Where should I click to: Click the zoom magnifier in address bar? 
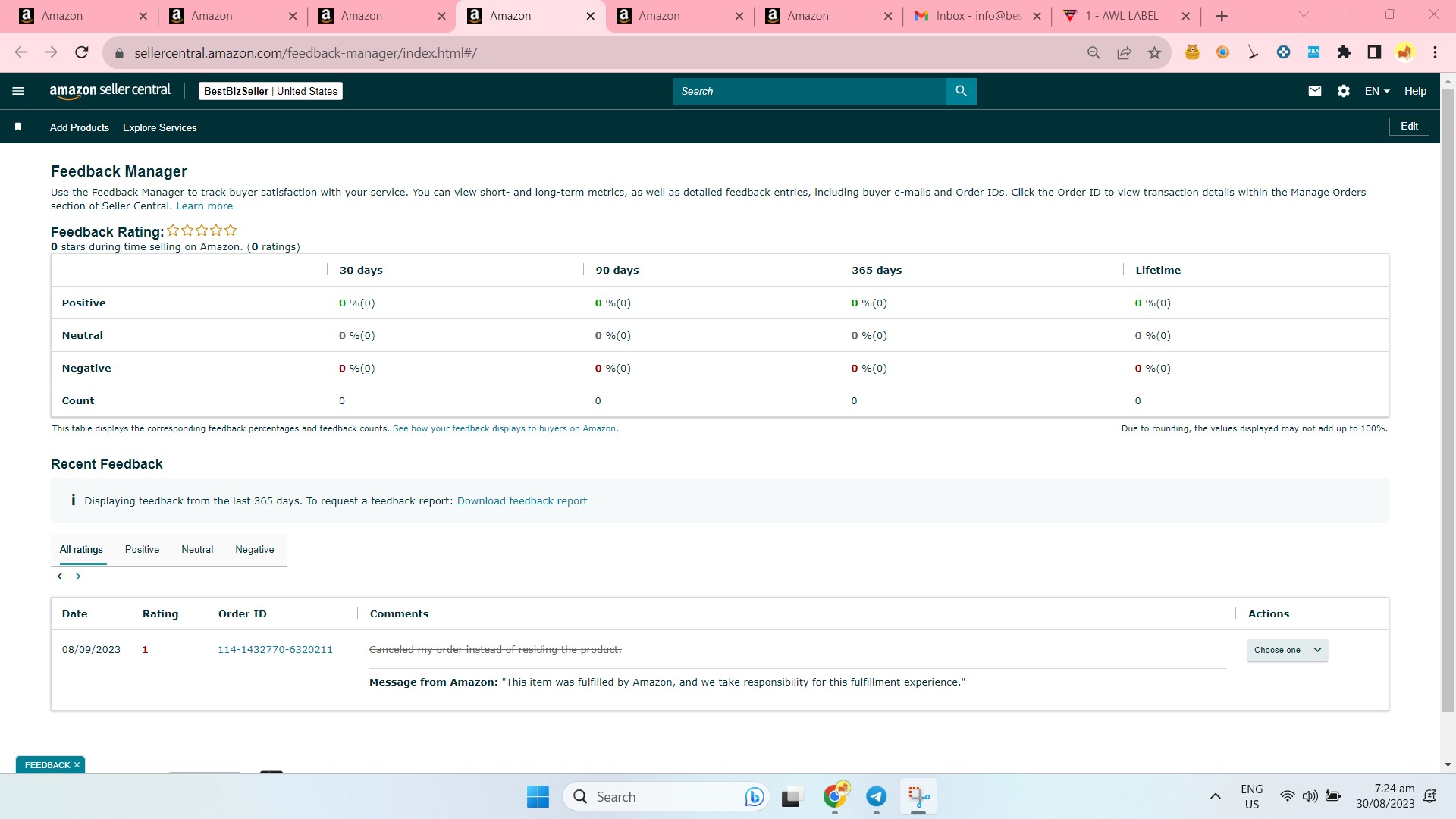click(x=1094, y=52)
